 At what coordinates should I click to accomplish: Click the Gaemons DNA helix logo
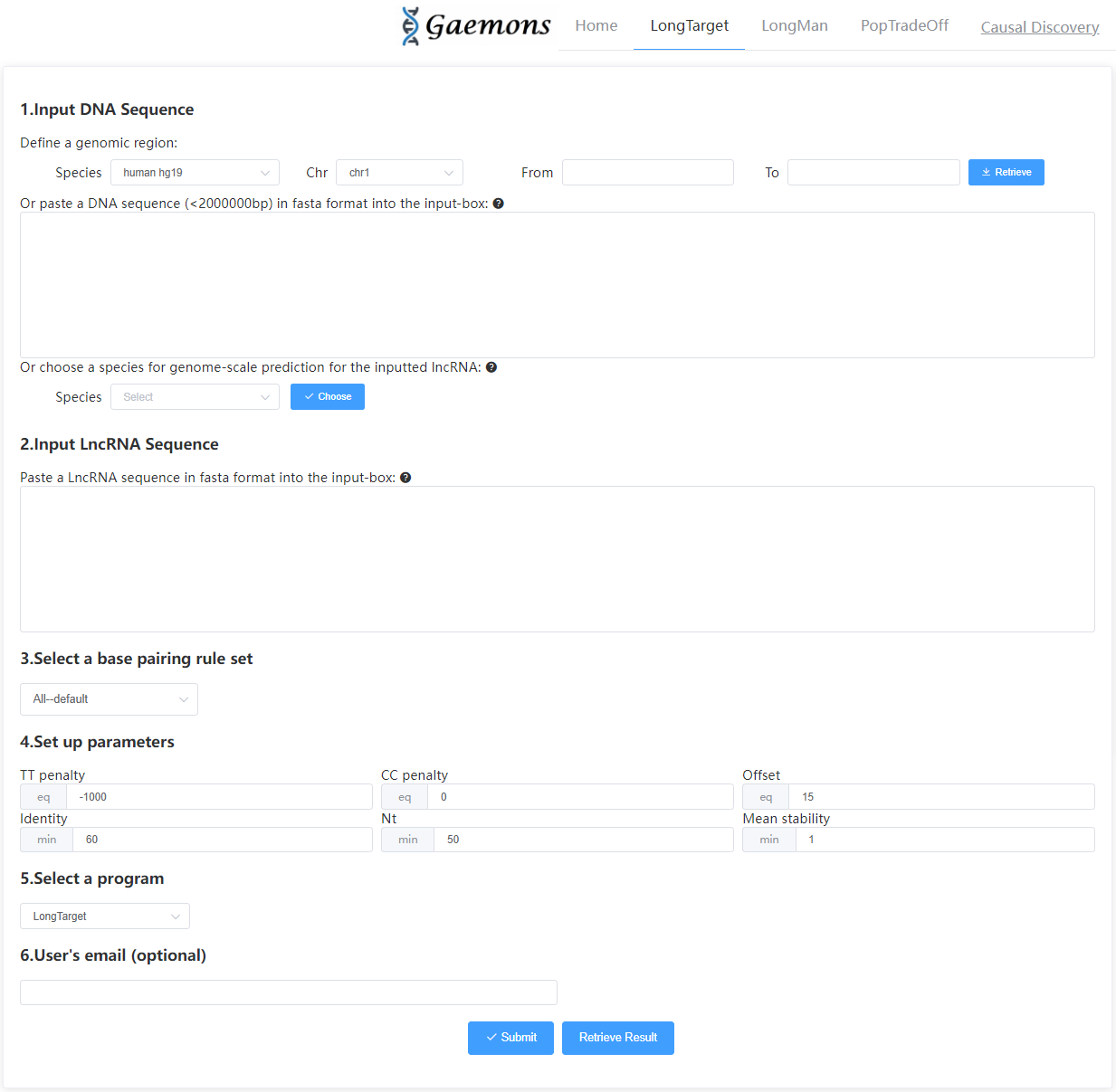(x=411, y=26)
